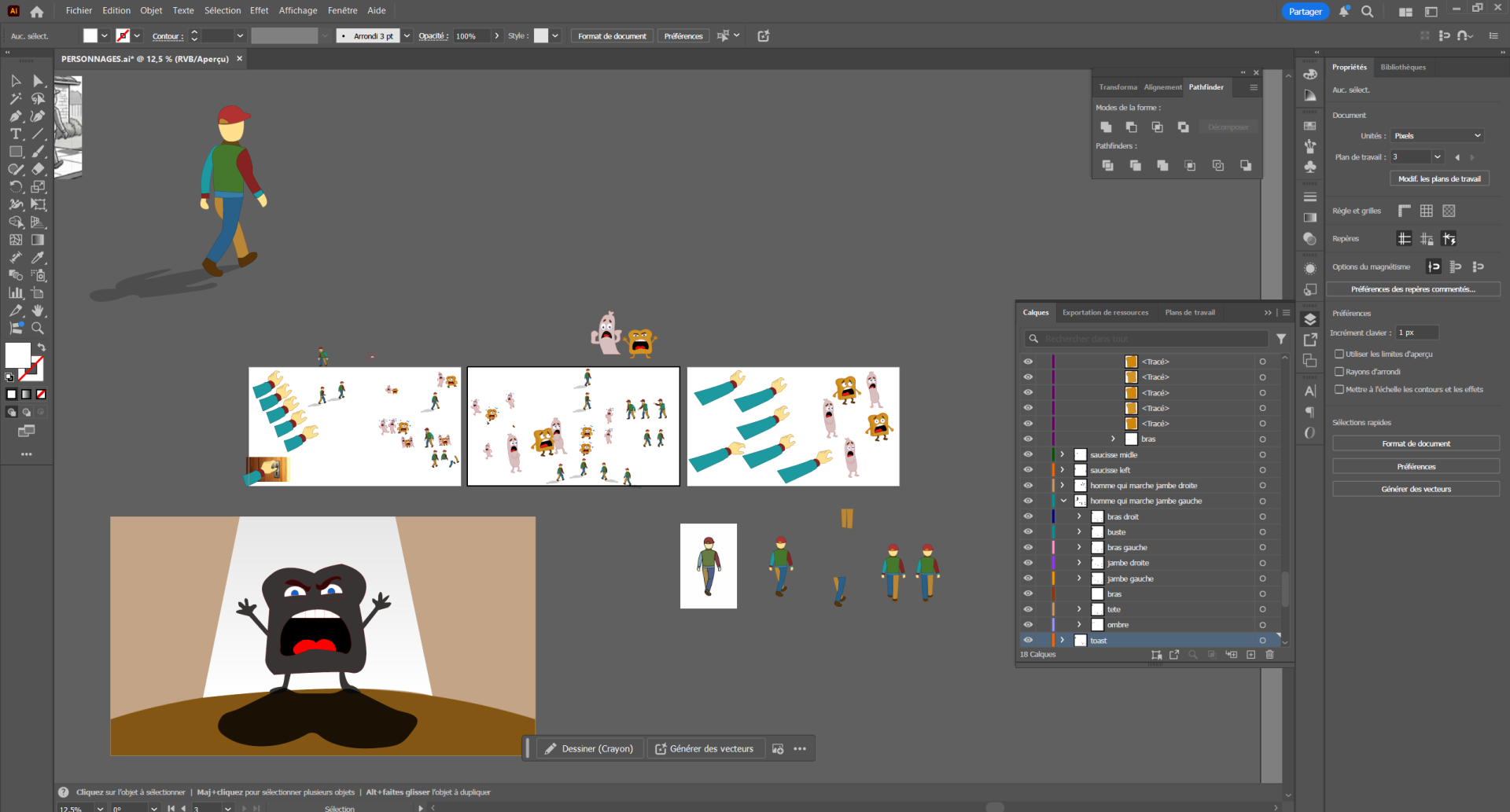Image resolution: width=1510 pixels, height=812 pixels.
Task: Select the Lasso tool
Action: click(38, 99)
